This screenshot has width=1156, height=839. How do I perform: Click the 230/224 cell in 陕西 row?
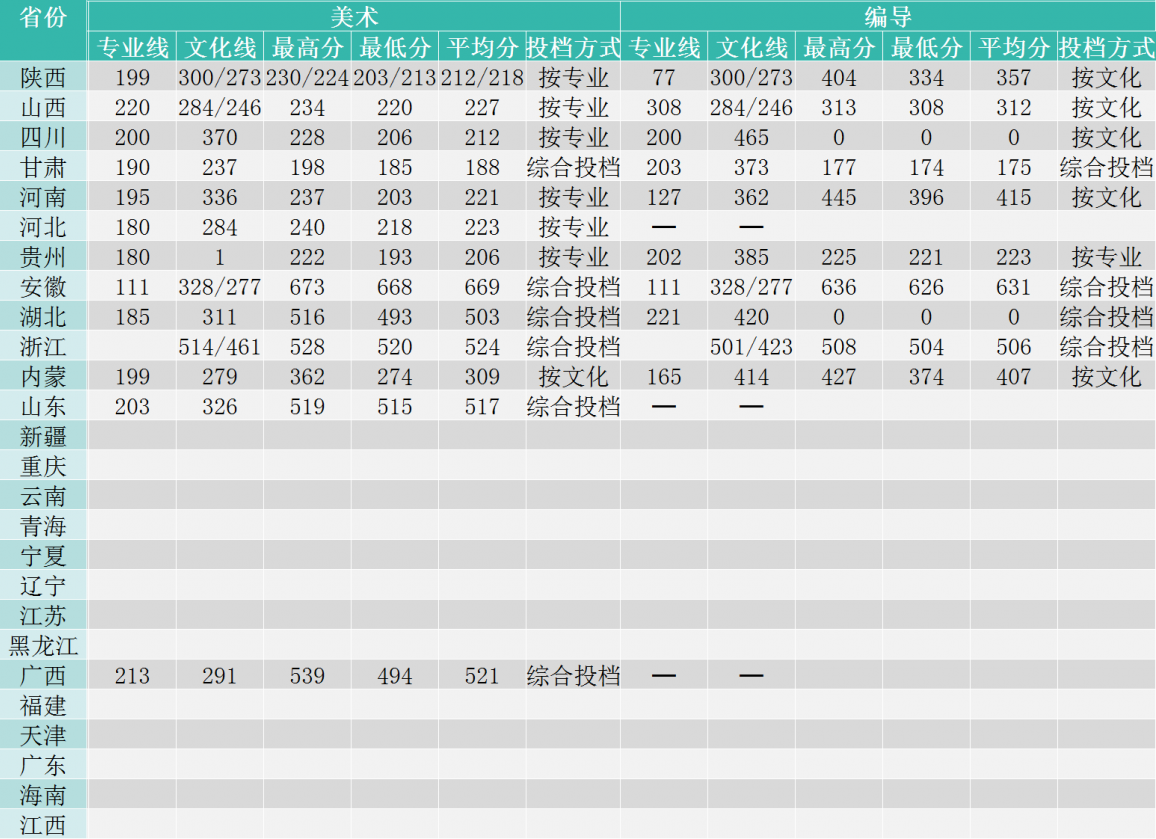307,78
